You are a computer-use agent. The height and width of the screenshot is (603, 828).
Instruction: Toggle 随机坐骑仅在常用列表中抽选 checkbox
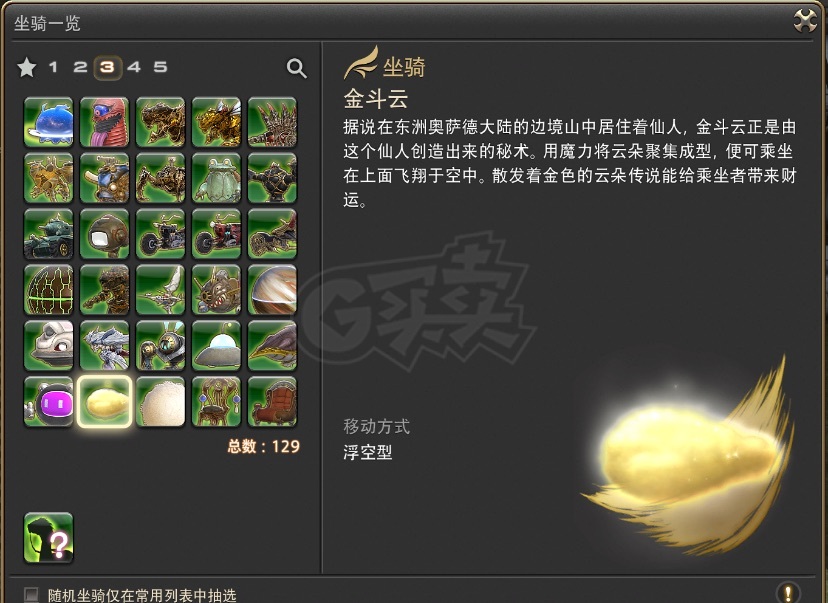(32, 595)
